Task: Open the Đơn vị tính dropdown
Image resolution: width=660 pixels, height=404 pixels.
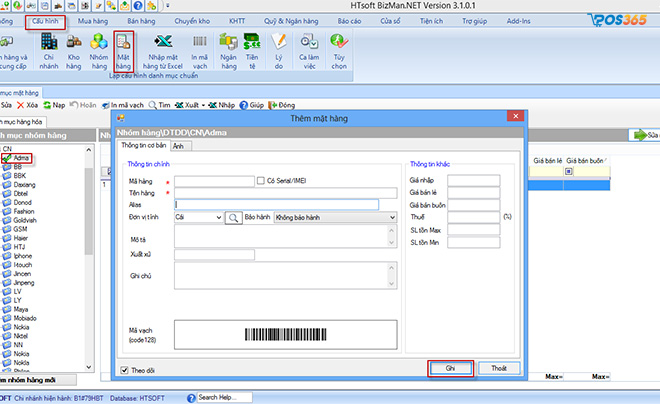Action: [x=217, y=217]
